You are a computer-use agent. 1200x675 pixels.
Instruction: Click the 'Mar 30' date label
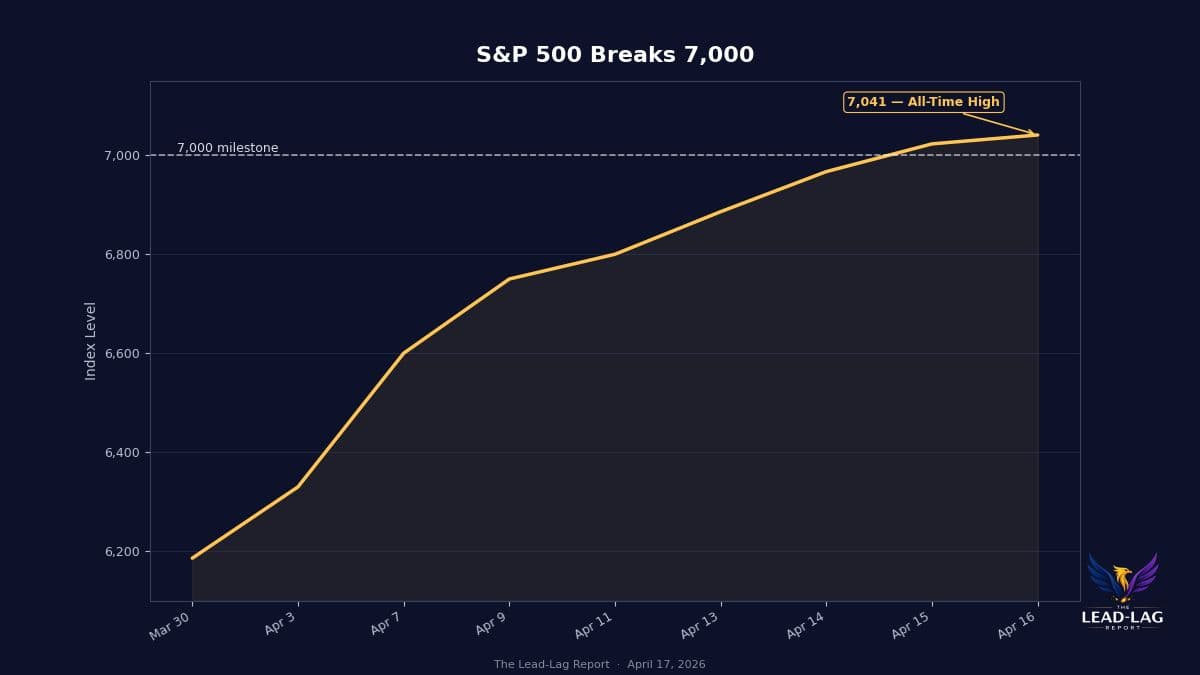coord(170,625)
